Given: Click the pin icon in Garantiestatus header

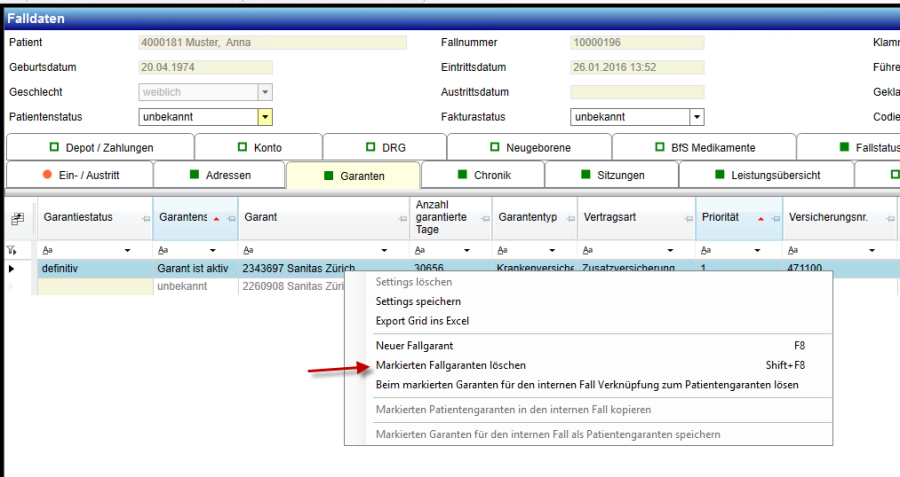Looking at the screenshot, I should [146, 219].
